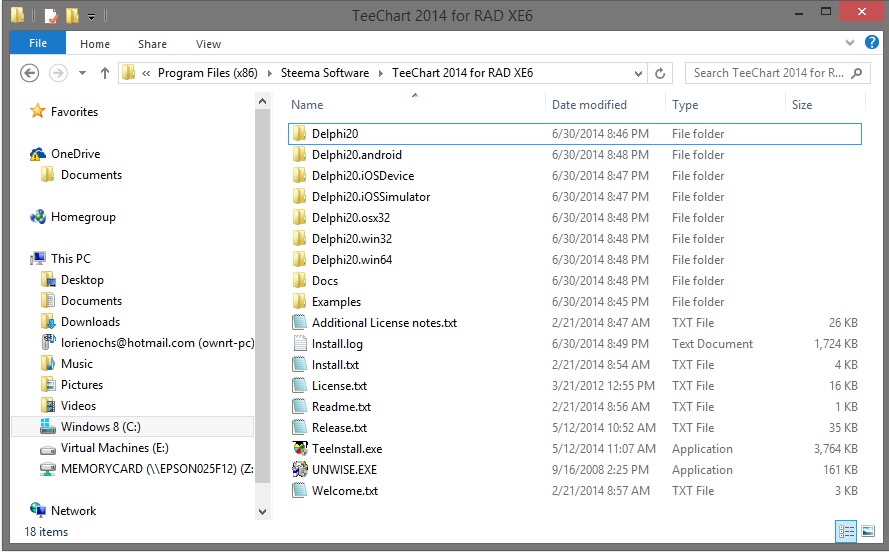The width and height of the screenshot is (889, 552).
Task: Open the File menu
Action: pos(38,43)
